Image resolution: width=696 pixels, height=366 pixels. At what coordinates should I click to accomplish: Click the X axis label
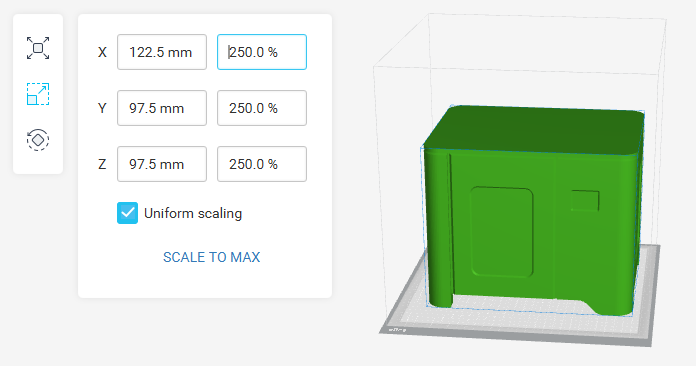pos(102,52)
